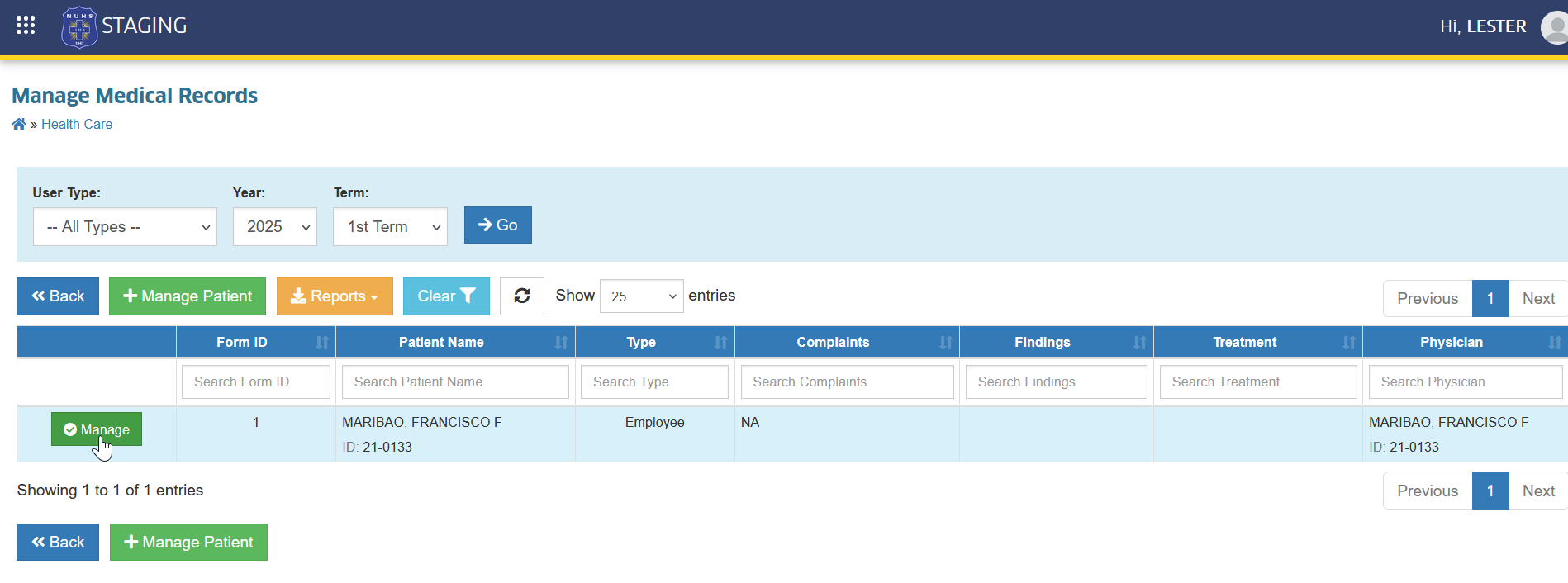Focus the Search Complaints field

(x=847, y=382)
